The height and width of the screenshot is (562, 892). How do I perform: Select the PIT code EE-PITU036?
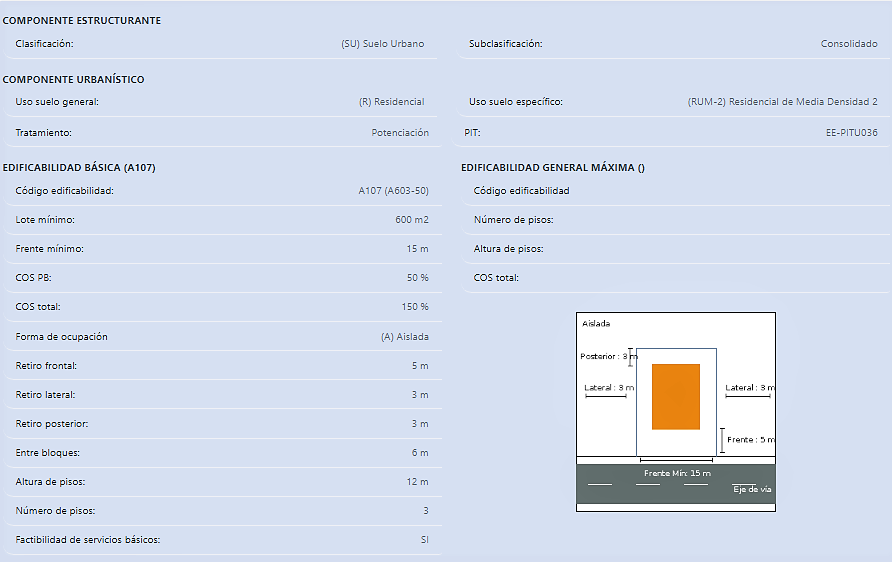pos(852,133)
